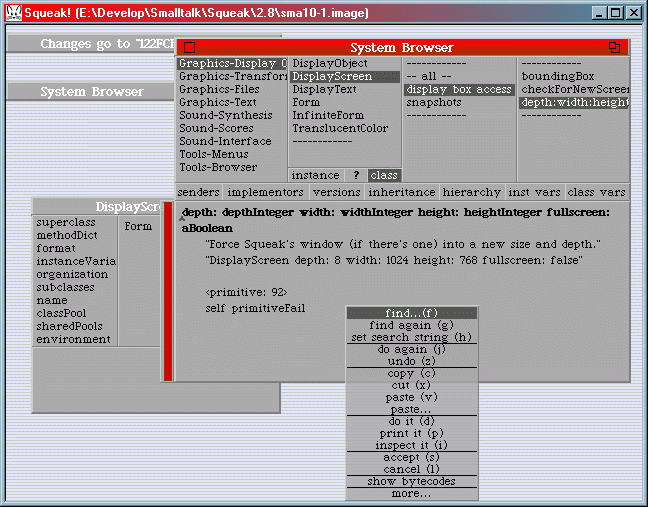Screen dimensions: 648x507
Task: Show the class hierarchy
Action: pyautogui.click(x=472, y=192)
